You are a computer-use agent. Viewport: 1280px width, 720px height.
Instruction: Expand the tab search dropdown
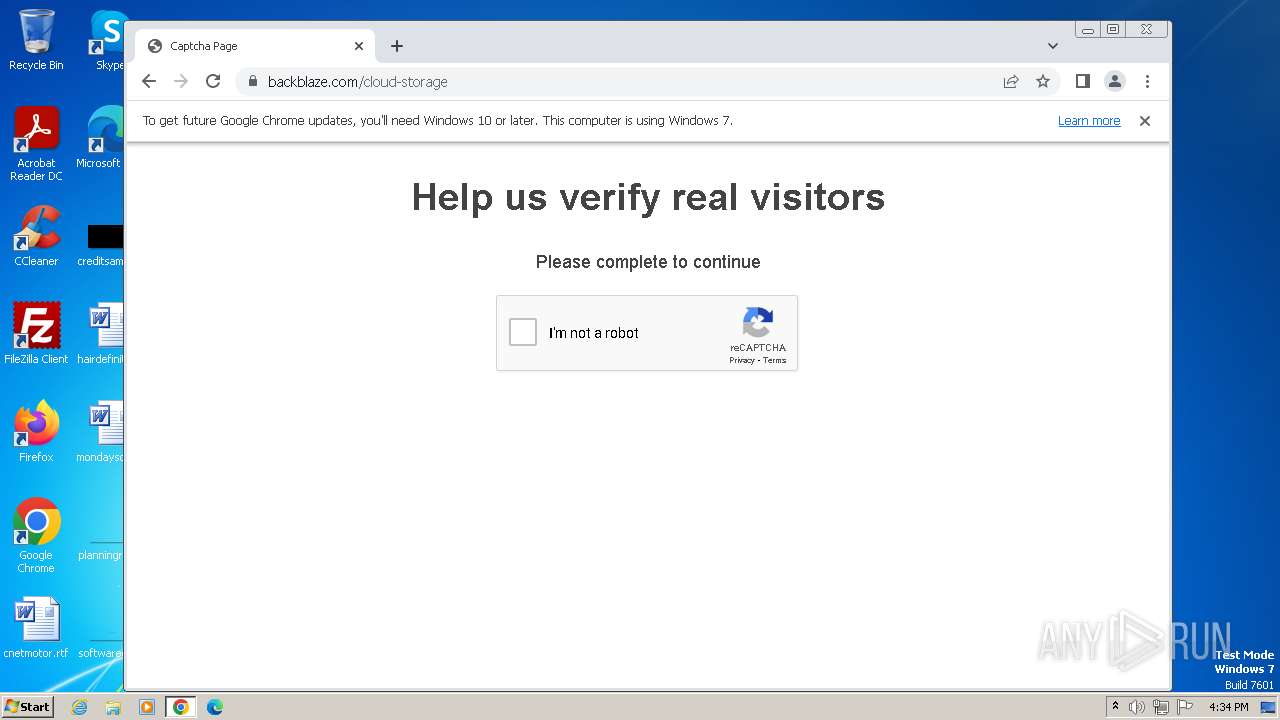pyautogui.click(x=1053, y=46)
